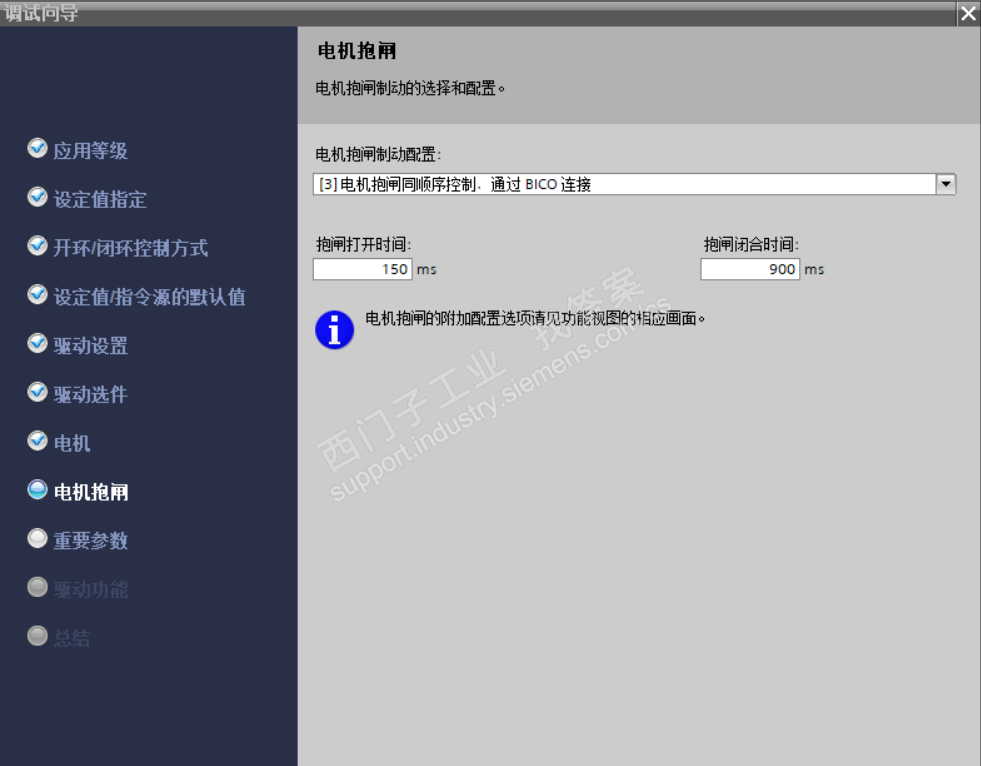Switch to the 驱动设置 step
The height and width of the screenshot is (766, 981).
coord(91,346)
